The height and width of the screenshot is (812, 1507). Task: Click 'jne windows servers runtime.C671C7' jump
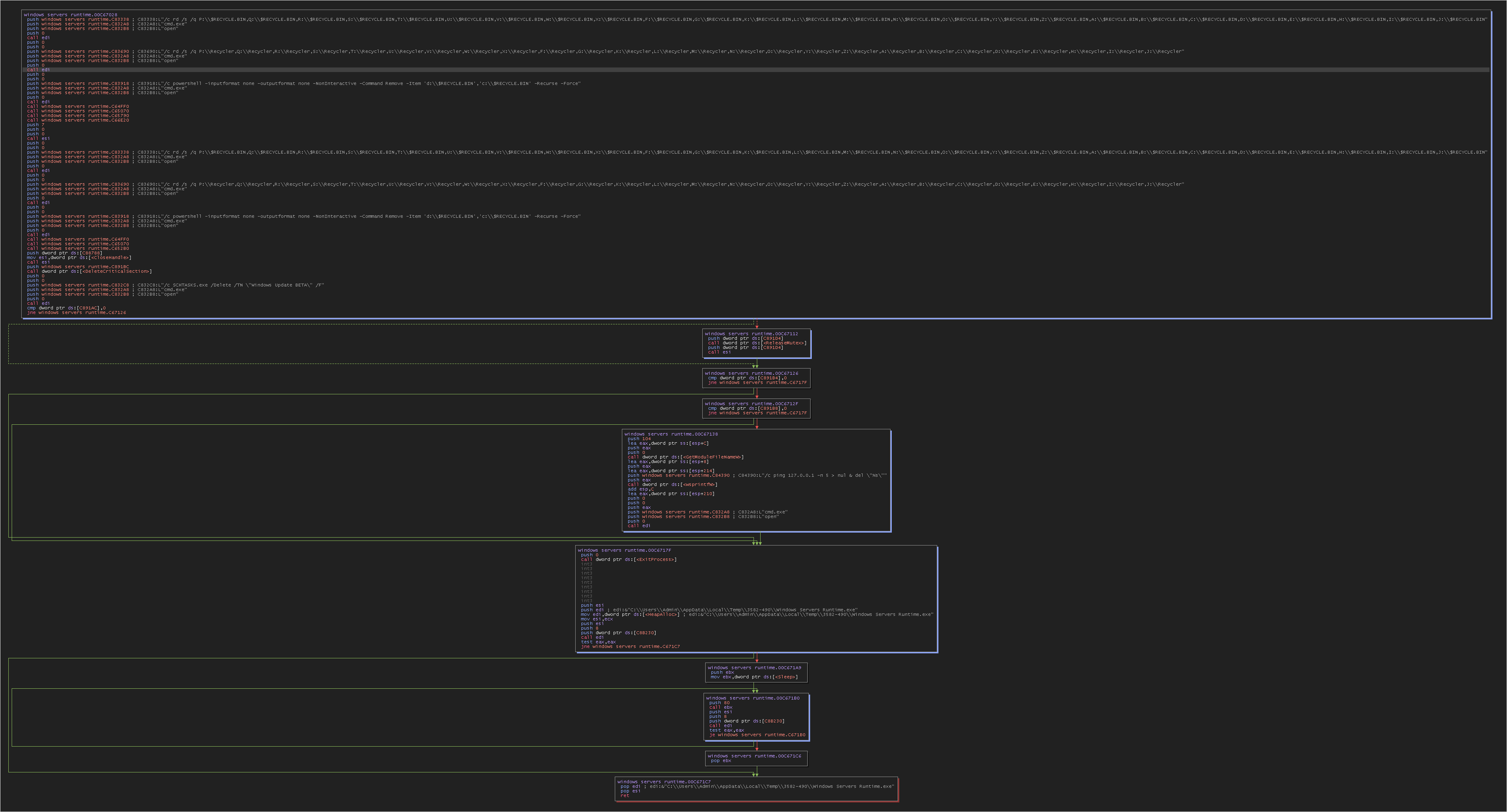(x=630, y=646)
